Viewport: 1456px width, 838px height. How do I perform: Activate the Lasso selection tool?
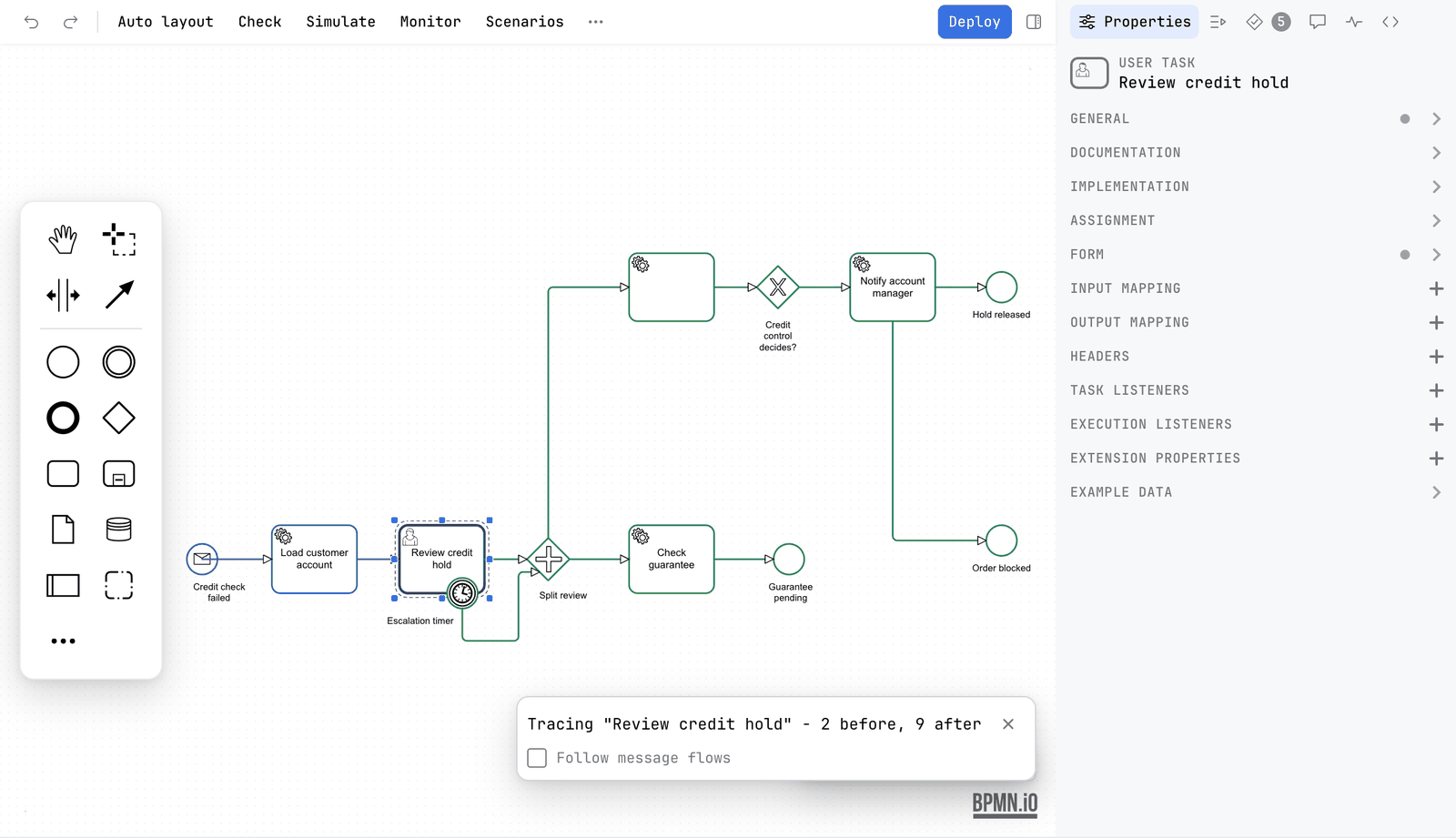tap(119, 239)
